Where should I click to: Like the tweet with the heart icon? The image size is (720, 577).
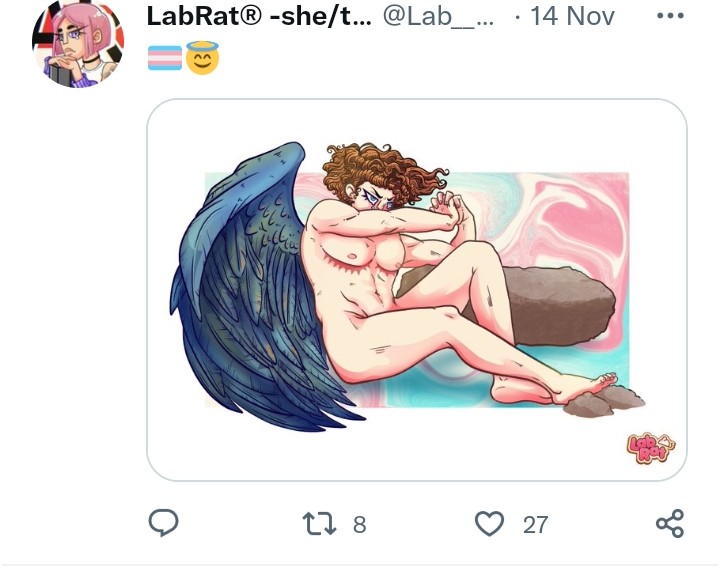(489, 524)
